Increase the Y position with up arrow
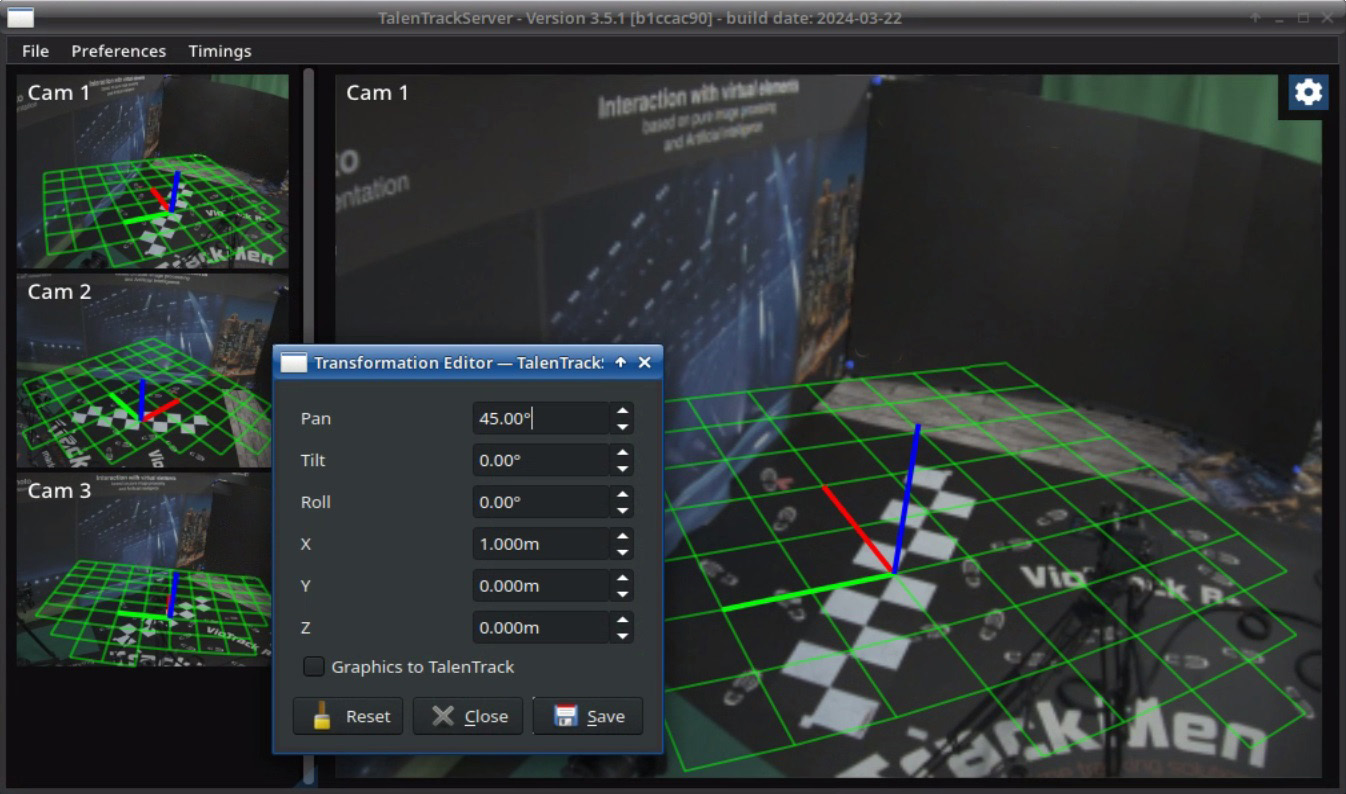Viewport: 1346px width, 794px height. 622,578
